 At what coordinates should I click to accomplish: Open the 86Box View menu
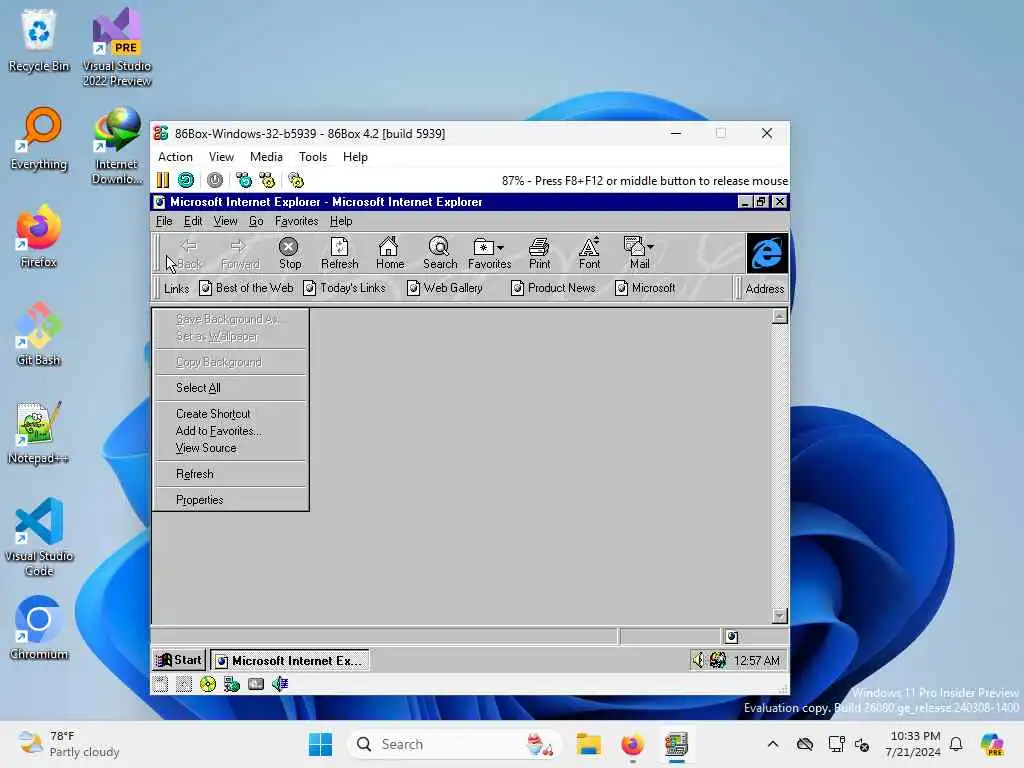click(x=221, y=157)
